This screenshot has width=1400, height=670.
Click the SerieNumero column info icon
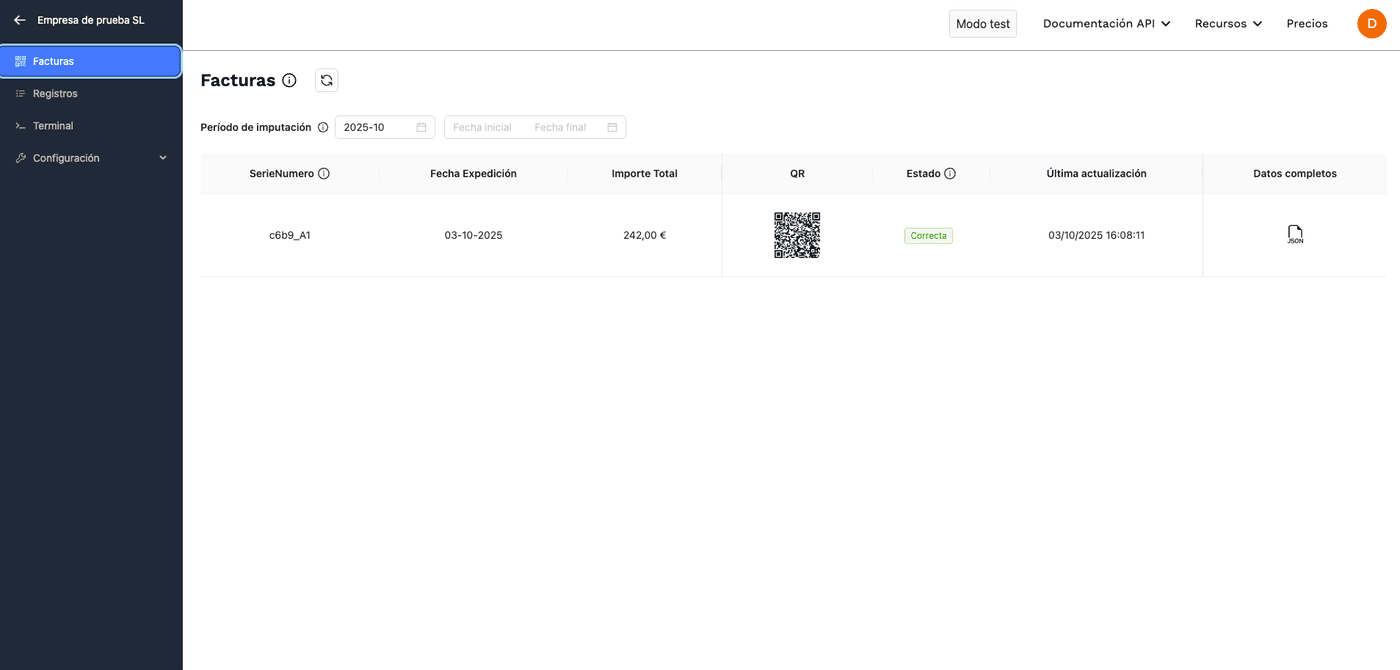pos(324,174)
